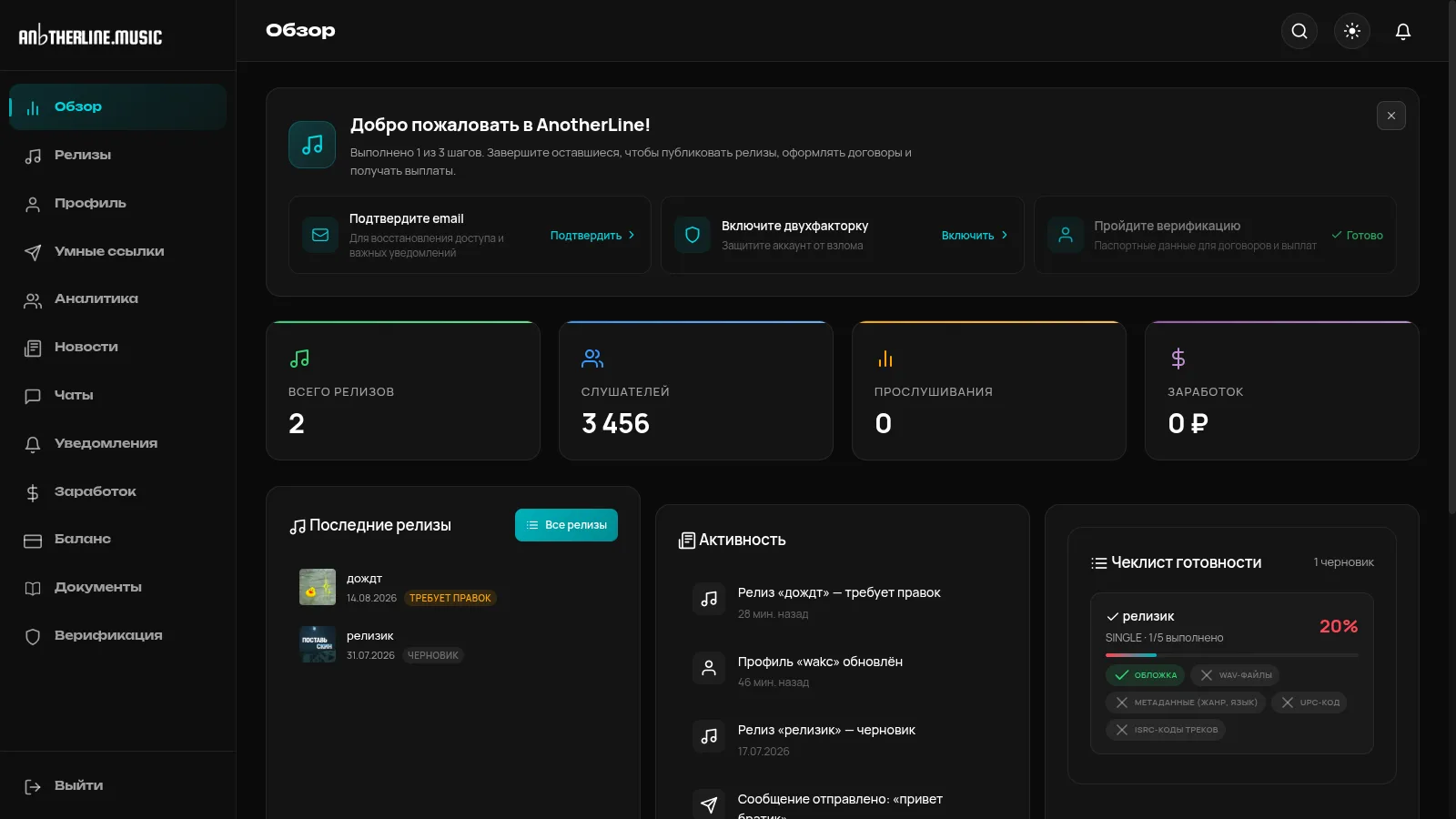Click the релизик readiness progress bar
1456x819 pixels.
(x=1232, y=655)
